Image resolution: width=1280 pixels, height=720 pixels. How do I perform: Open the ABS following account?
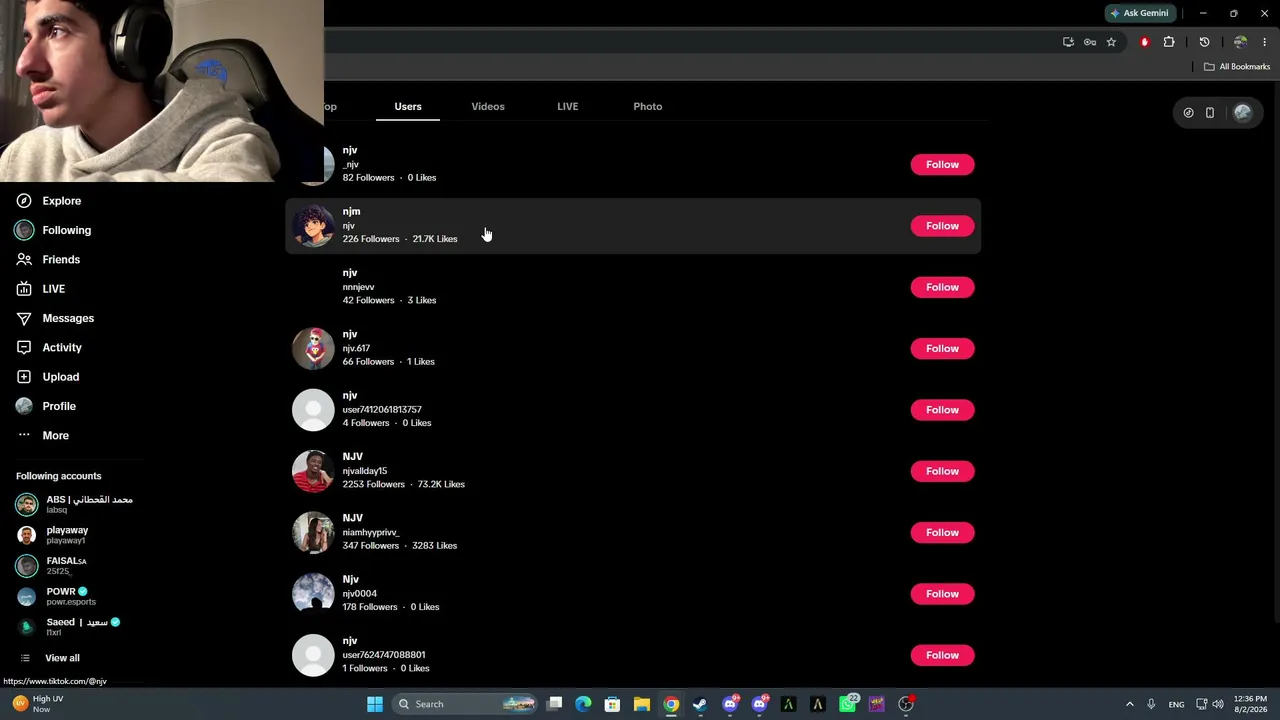pyautogui.click(x=74, y=504)
